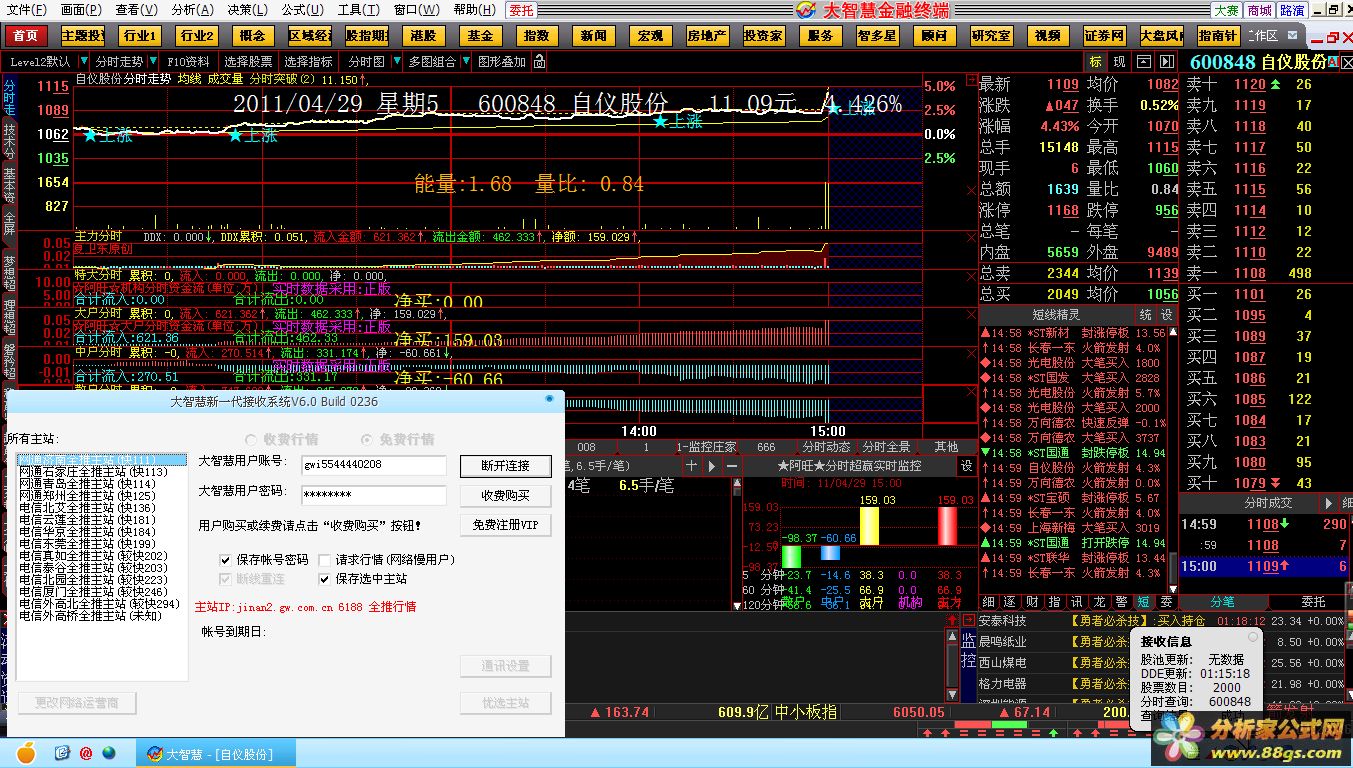Click the 大智慧用户密码 input field
Viewport: 1353px width, 768px height.
(374, 495)
